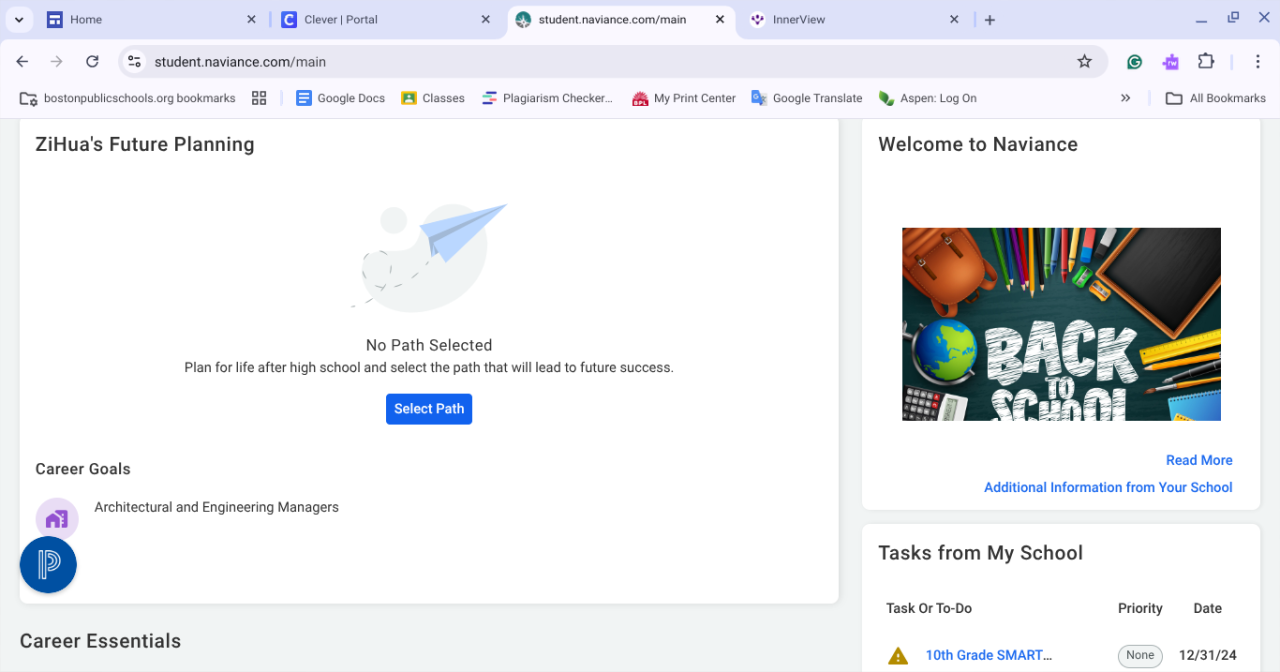Expand the tab search dropdown arrow
1280x672 pixels.
coord(19,20)
